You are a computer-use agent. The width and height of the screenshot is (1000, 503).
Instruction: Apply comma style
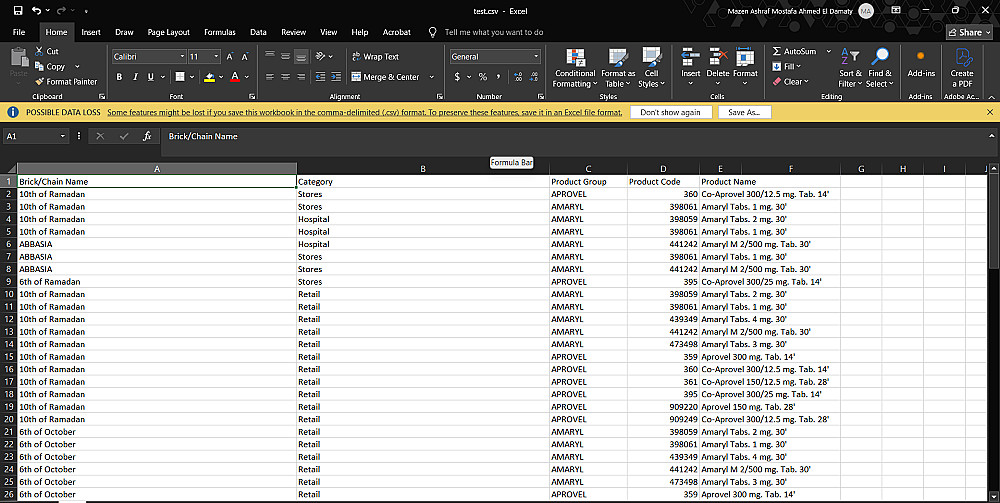[x=498, y=77]
